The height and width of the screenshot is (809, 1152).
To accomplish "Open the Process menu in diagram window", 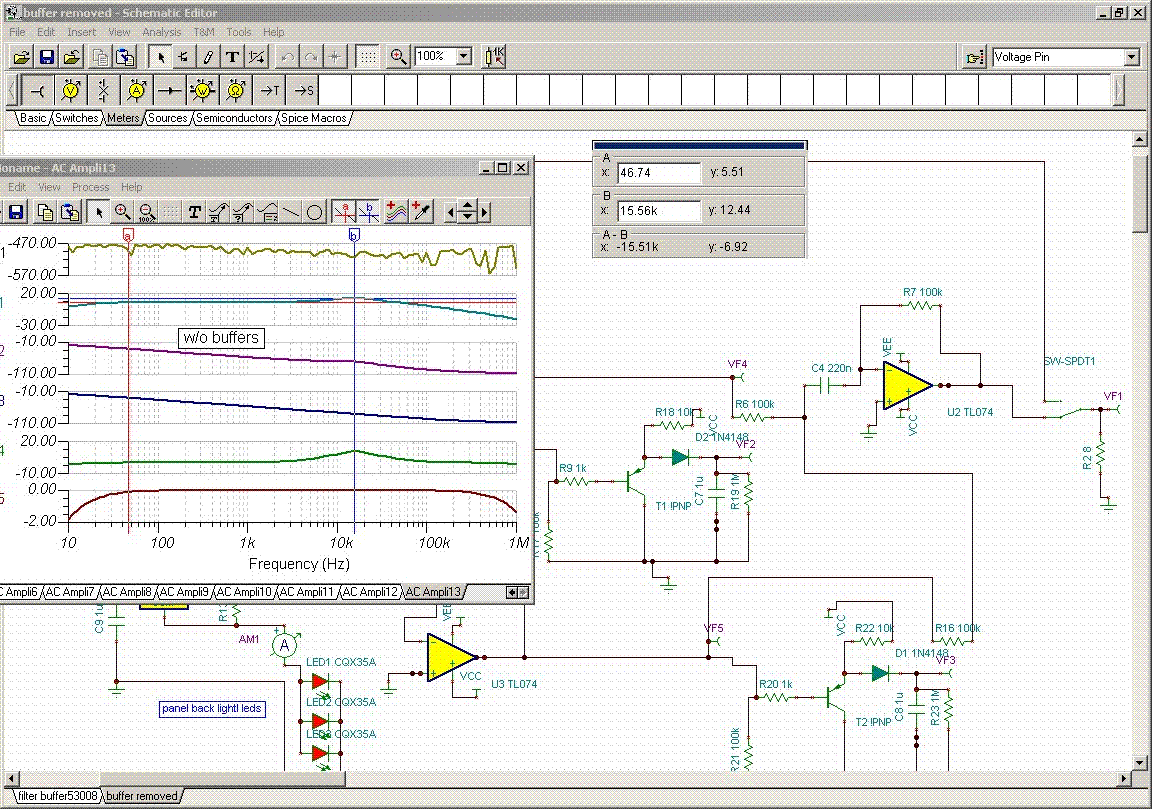I will coord(90,187).
